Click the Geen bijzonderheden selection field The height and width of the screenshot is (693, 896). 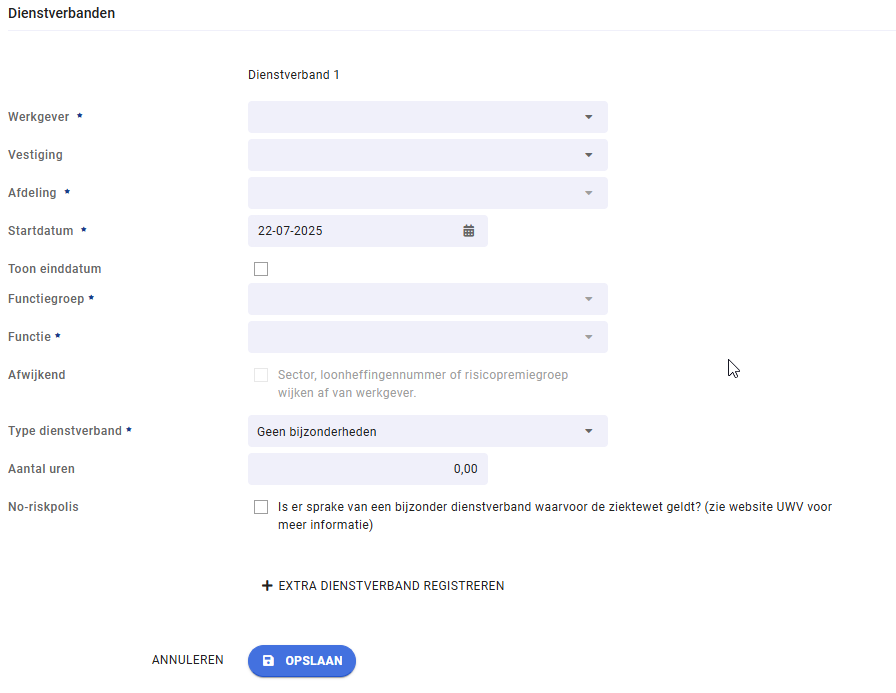pyautogui.click(x=427, y=431)
